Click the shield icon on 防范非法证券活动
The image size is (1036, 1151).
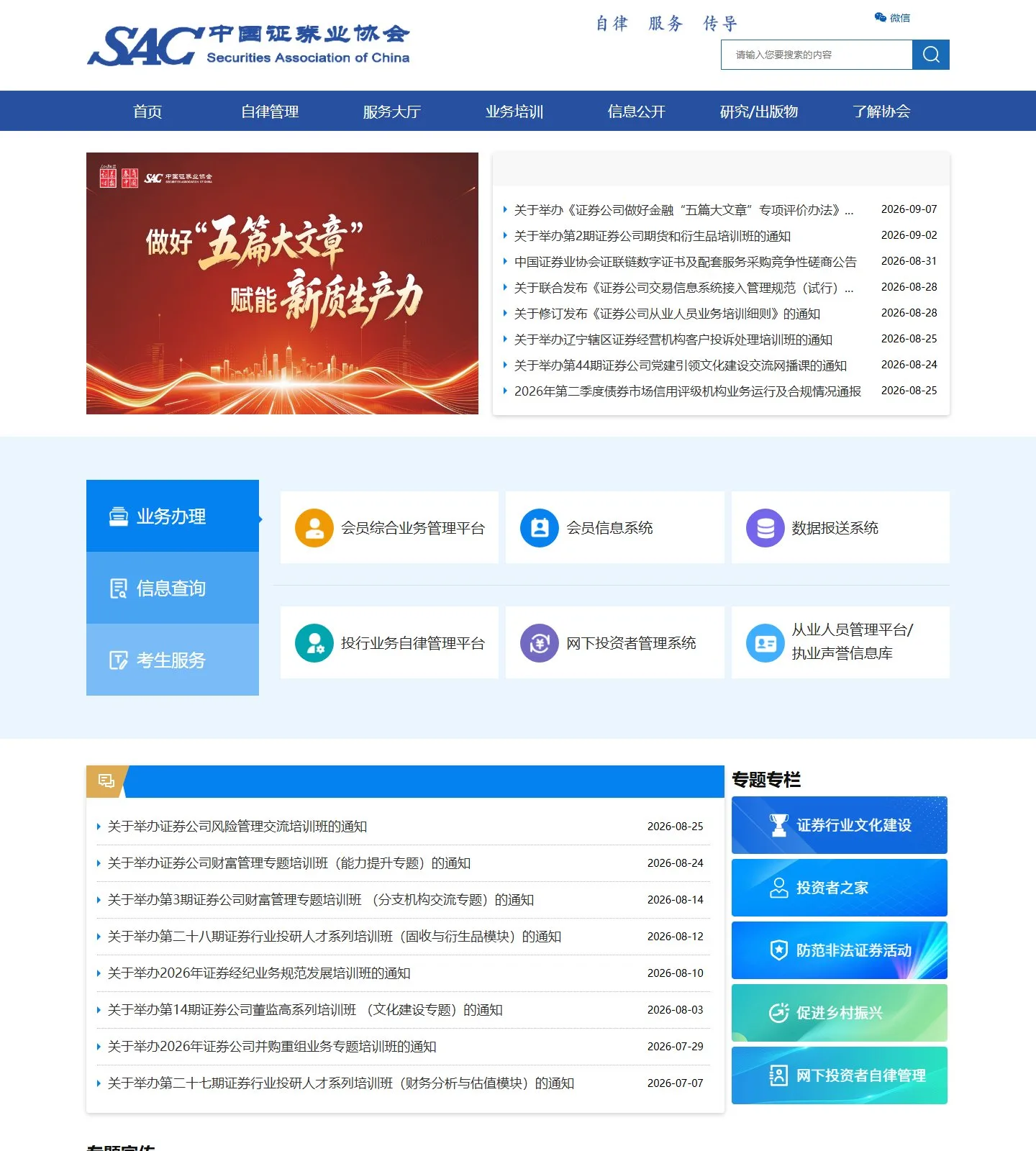[778, 950]
